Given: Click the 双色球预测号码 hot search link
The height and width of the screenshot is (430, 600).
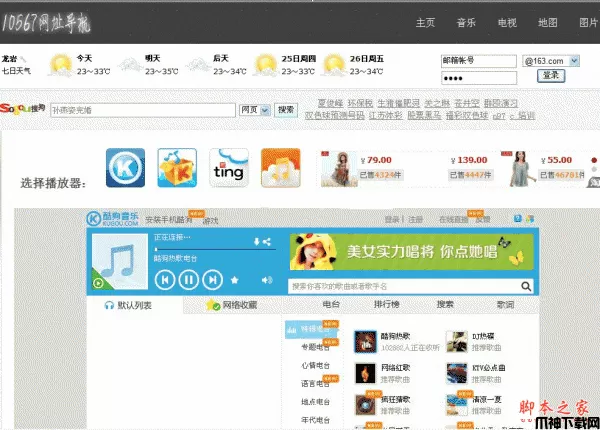Looking at the screenshot, I should [334, 116].
